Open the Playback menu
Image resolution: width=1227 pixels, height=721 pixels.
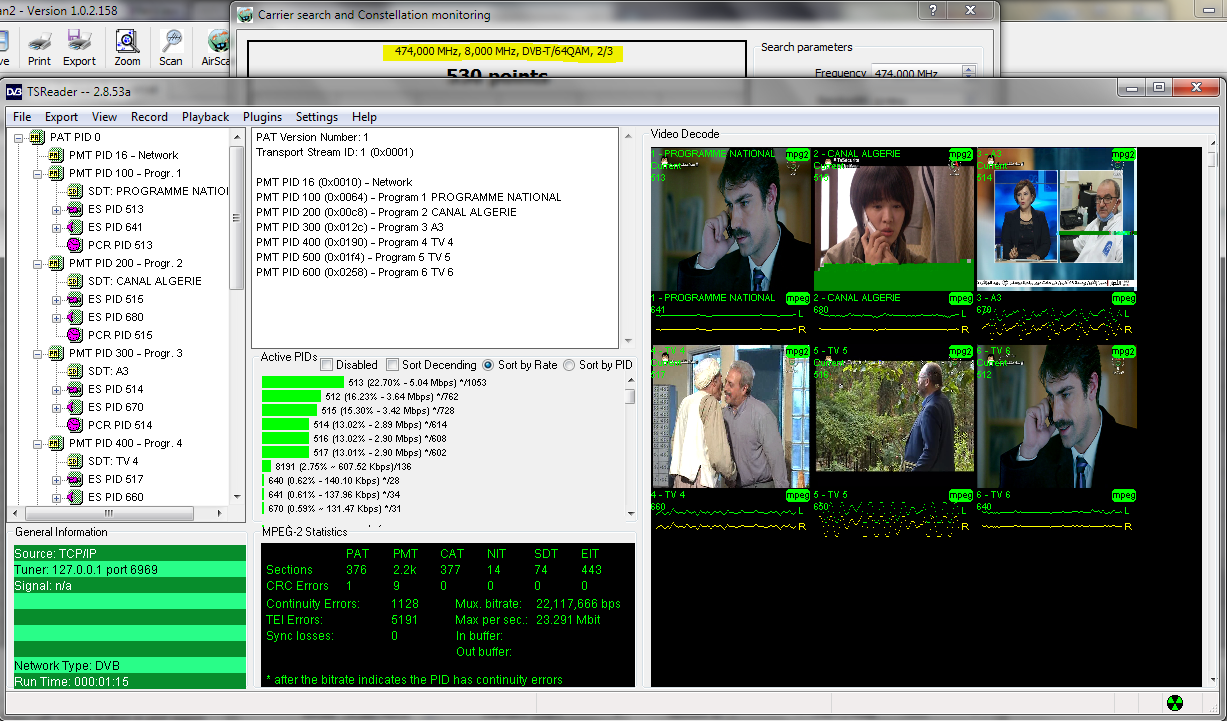[x=205, y=117]
